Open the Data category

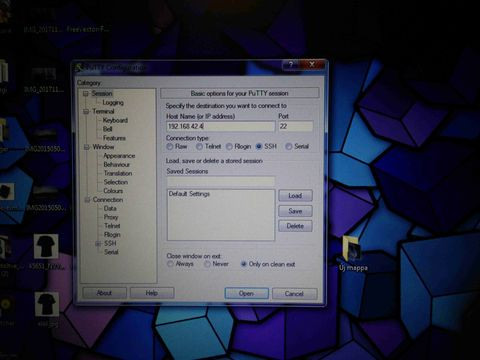[110, 209]
